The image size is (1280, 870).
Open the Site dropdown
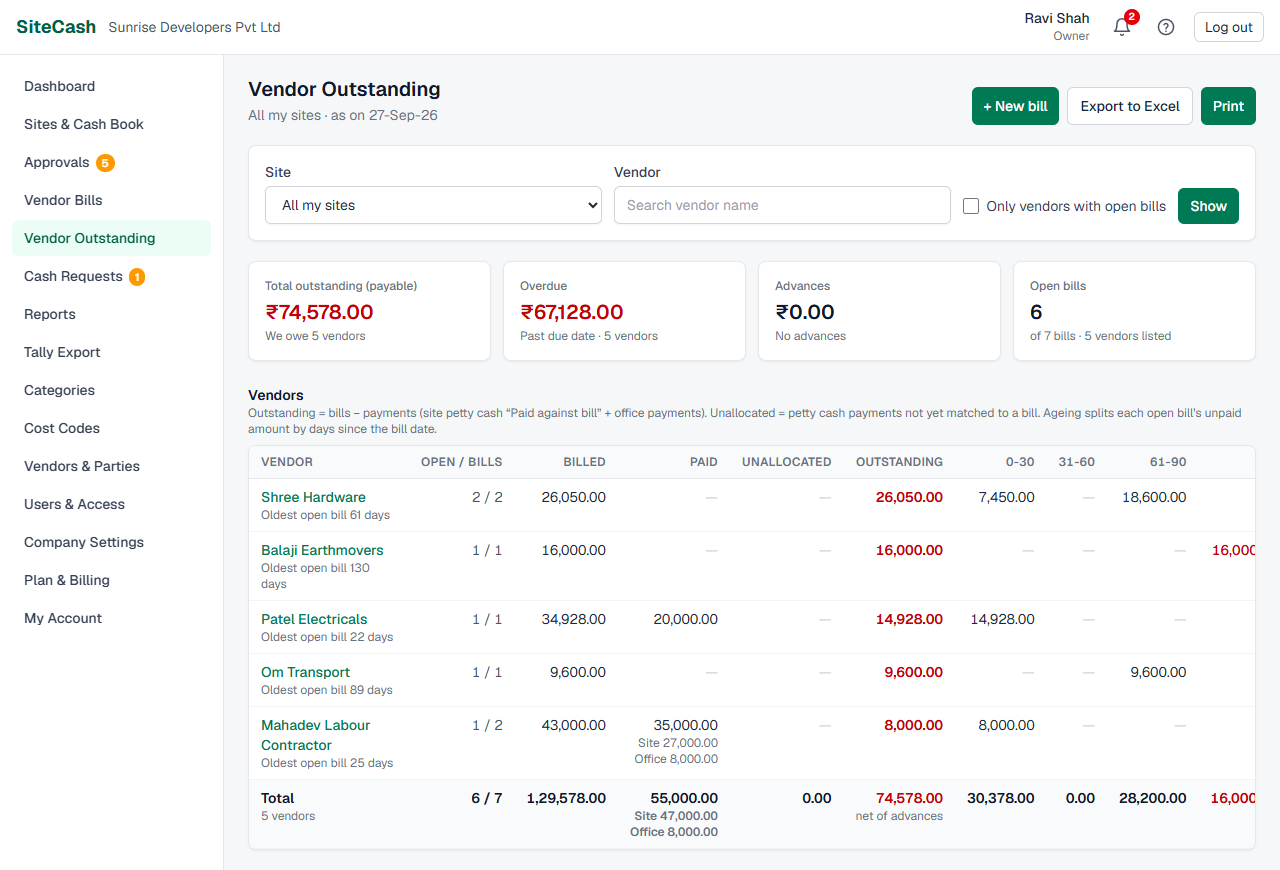pos(433,205)
